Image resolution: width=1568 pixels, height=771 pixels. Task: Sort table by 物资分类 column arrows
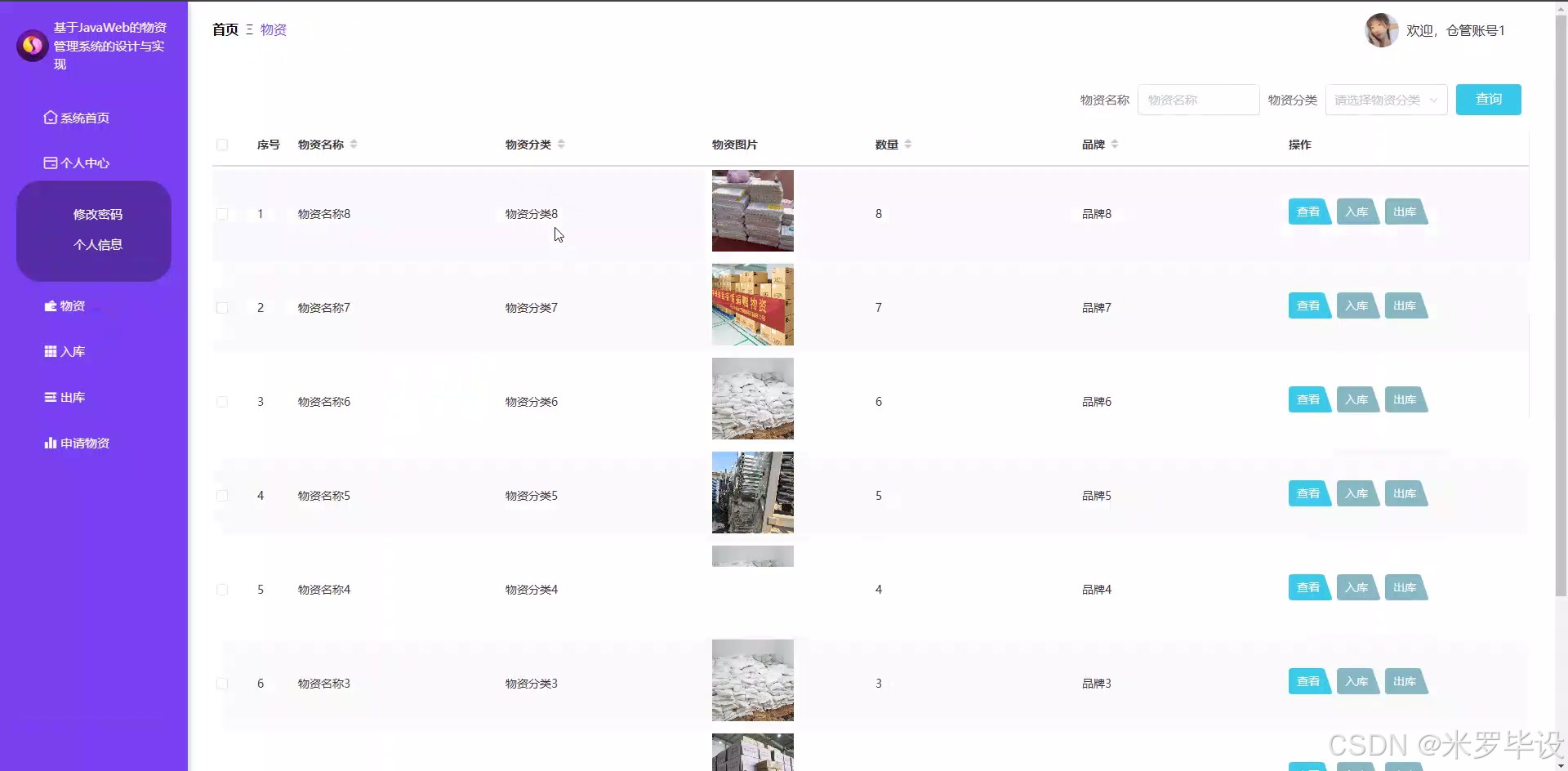coord(561,145)
